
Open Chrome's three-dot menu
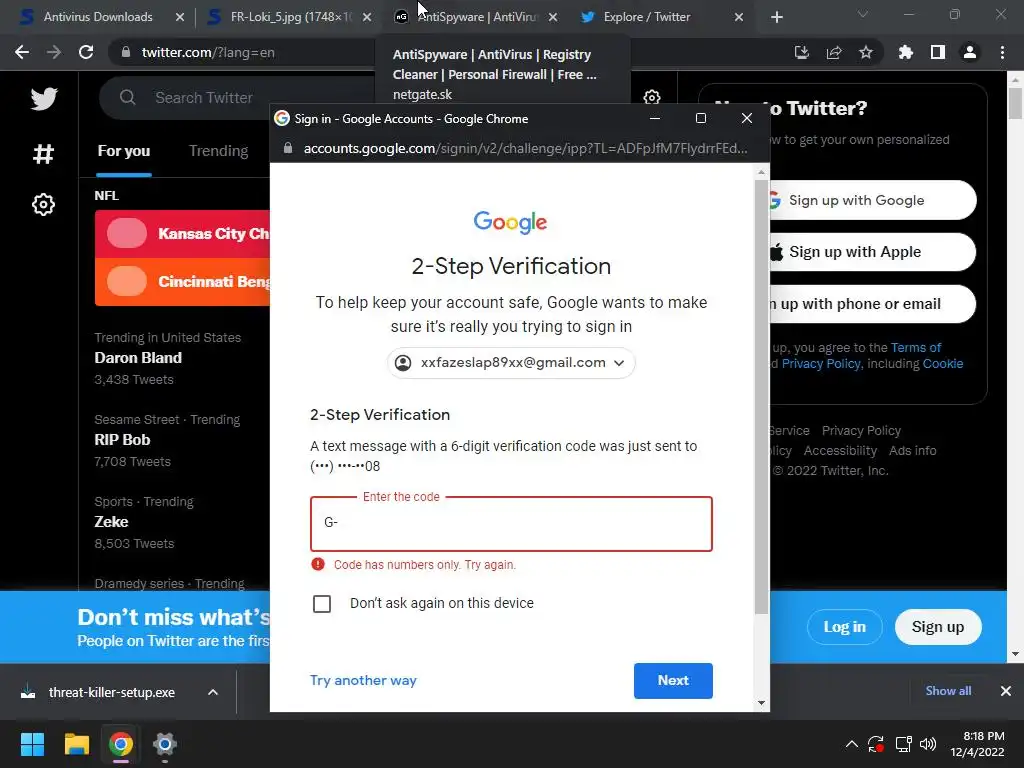1002,52
